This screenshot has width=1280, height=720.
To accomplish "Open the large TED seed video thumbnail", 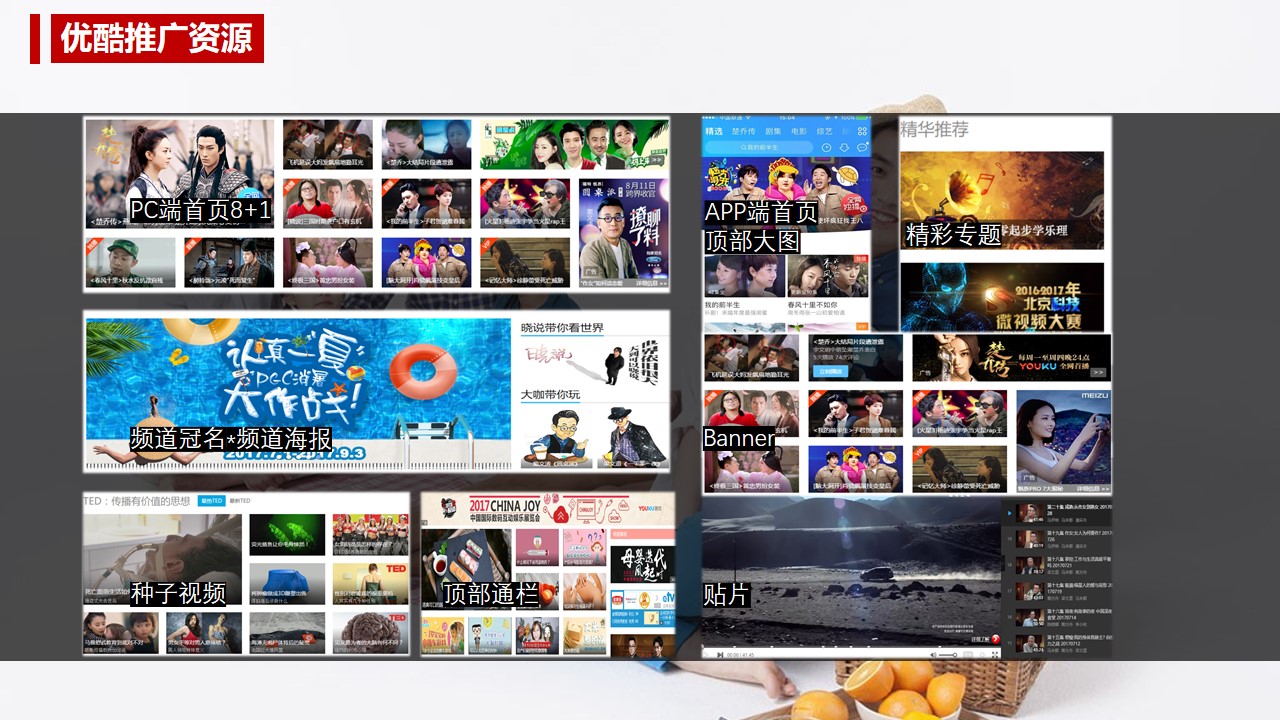I will point(162,558).
